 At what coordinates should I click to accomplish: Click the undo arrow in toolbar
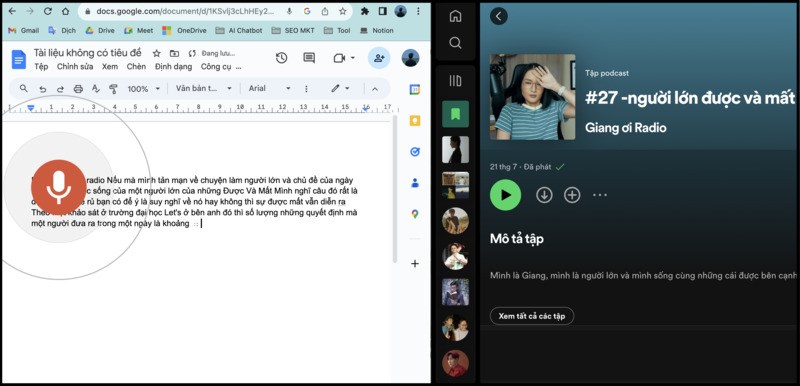[43, 89]
